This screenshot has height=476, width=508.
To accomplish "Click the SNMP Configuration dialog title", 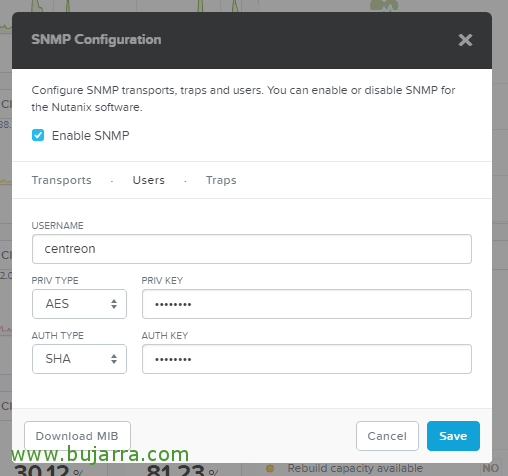I will (x=96, y=39).
